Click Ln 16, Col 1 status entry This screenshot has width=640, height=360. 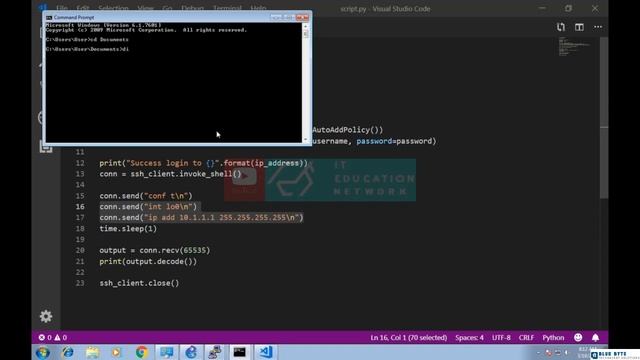click(x=409, y=338)
